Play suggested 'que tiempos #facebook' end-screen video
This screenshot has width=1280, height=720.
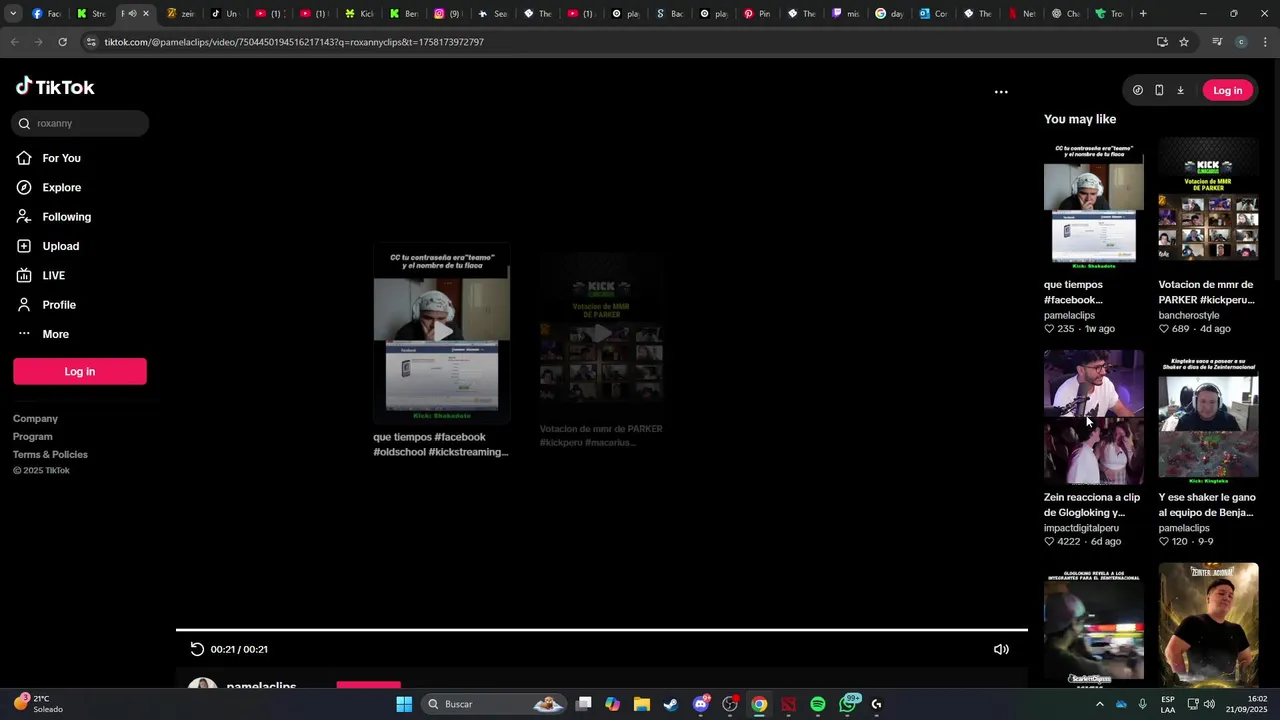[x=442, y=333]
